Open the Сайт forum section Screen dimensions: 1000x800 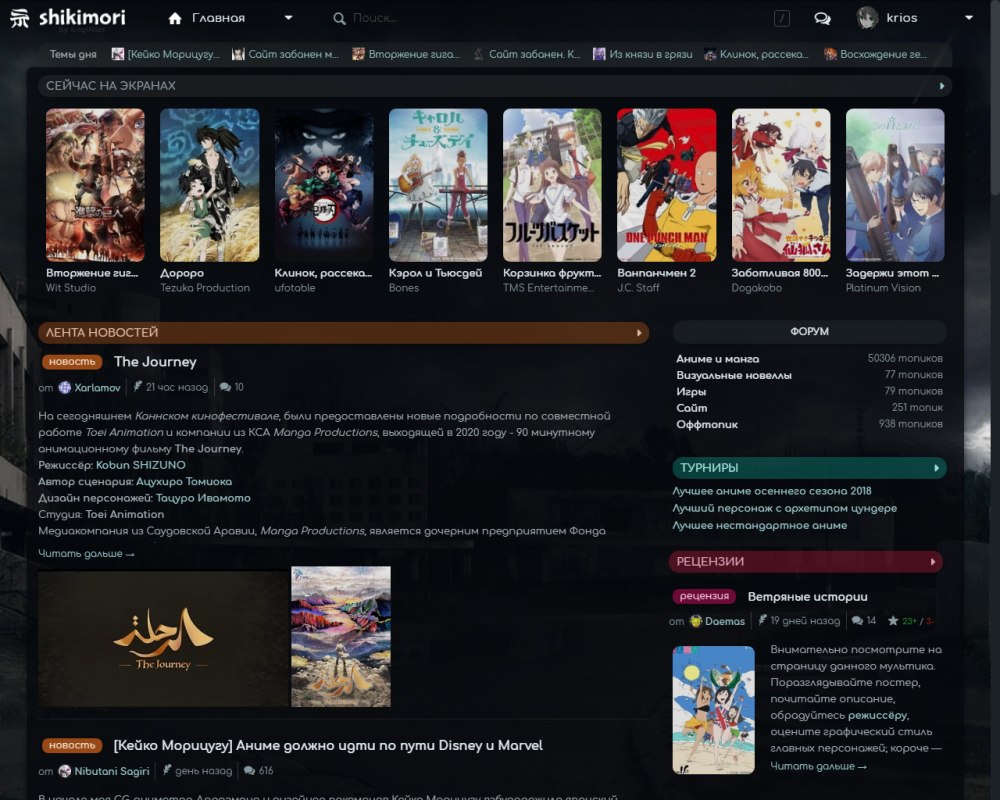pyautogui.click(x=691, y=408)
